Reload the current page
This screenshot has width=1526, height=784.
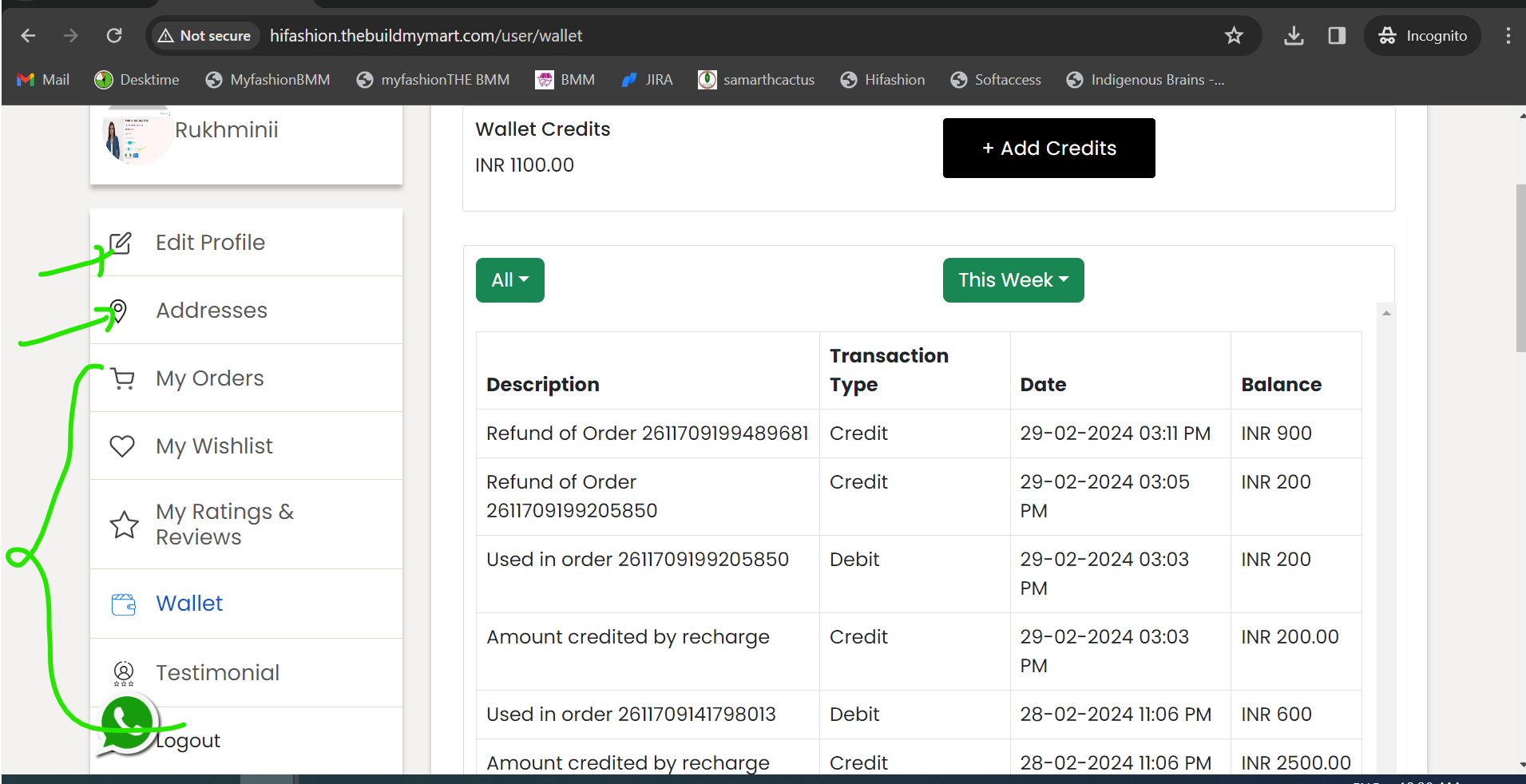[x=114, y=36]
